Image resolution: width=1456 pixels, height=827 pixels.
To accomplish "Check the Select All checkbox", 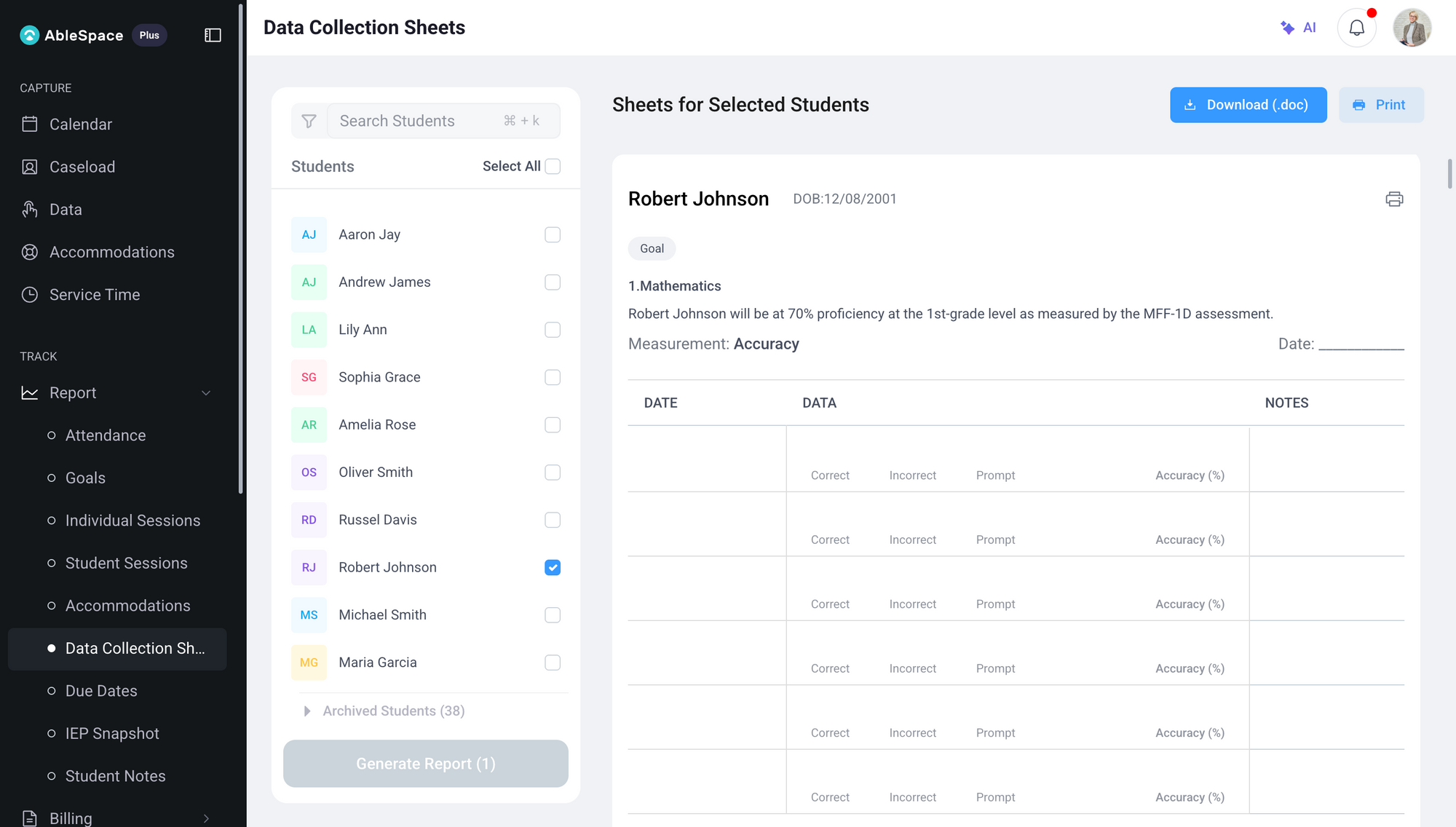I will click(x=553, y=166).
